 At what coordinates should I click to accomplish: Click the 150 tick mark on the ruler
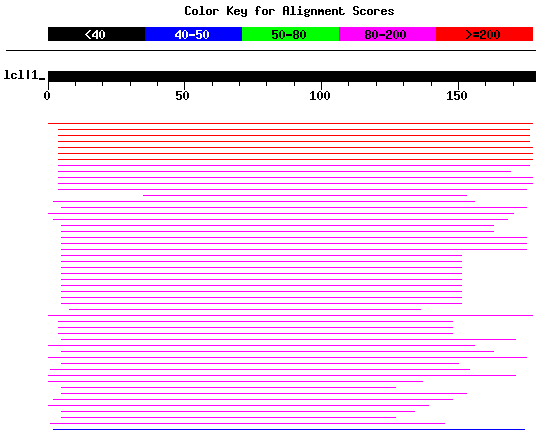[x=458, y=85]
